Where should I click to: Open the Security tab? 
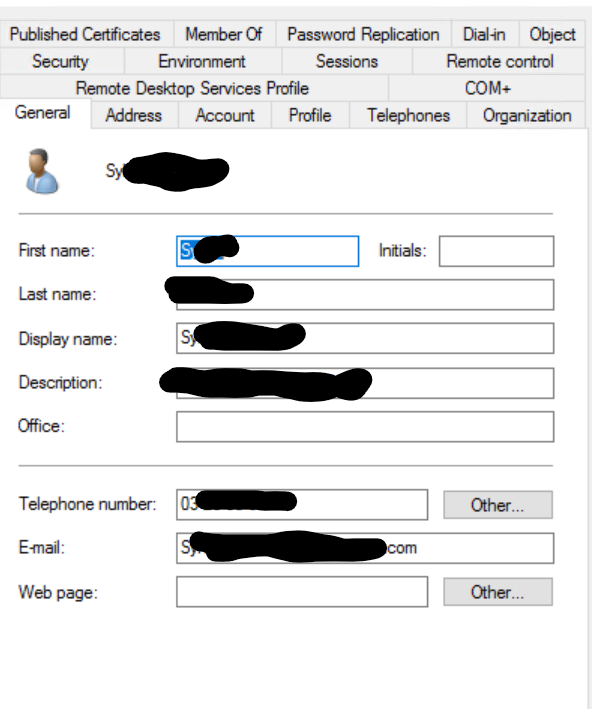[61, 61]
